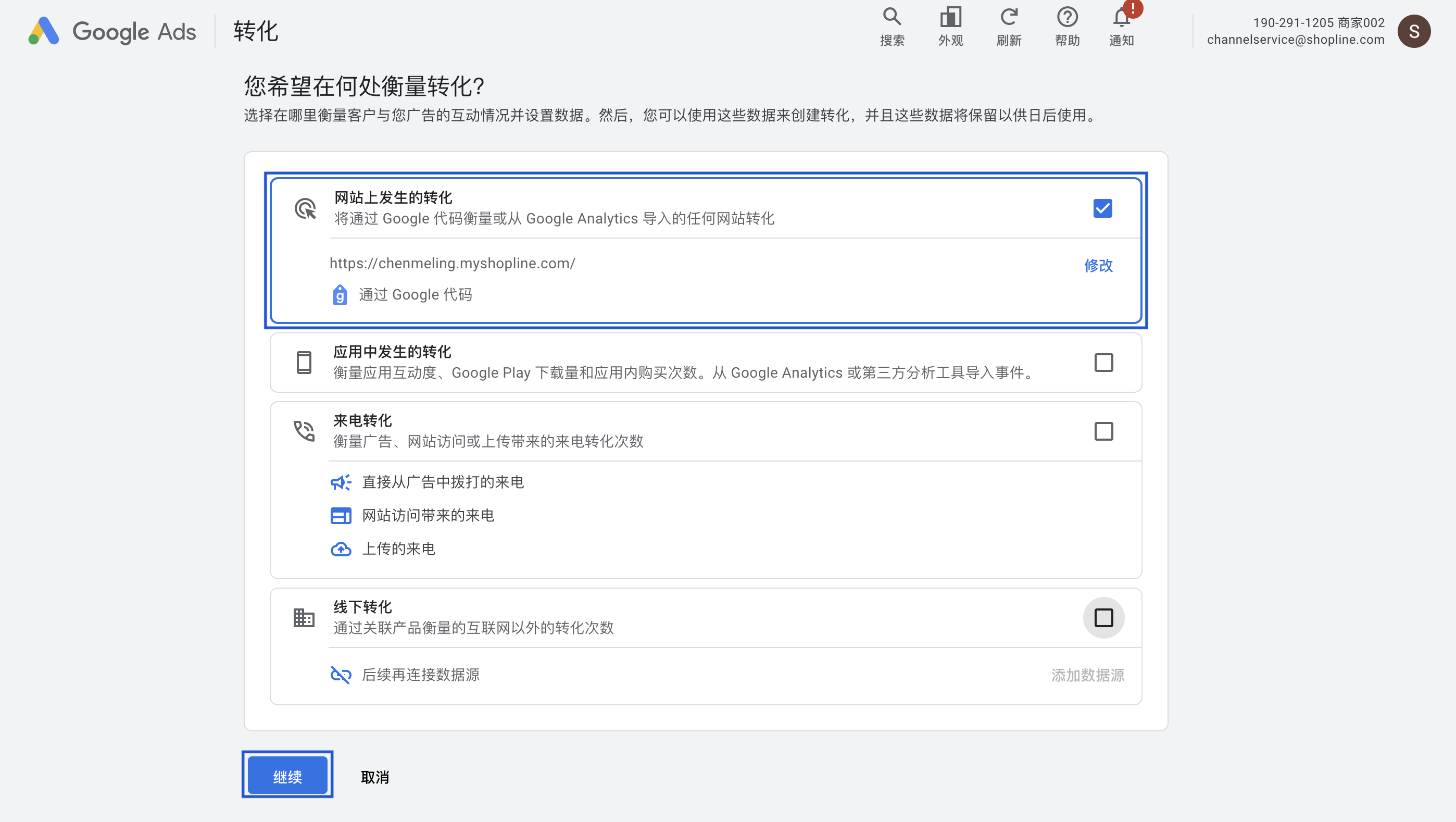Click the heading 您希望在何处衡量转化?
The width and height of the screenshot is (1456, 822).
click(x=364, y=86)
